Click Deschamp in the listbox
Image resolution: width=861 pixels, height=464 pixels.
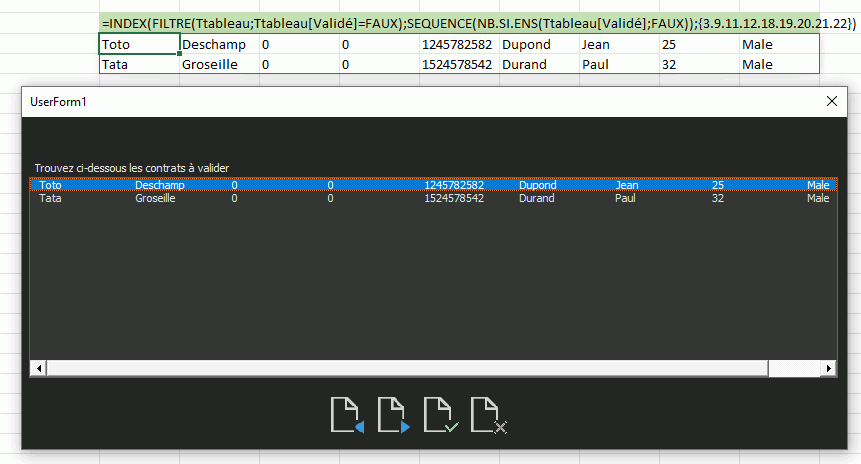pos(160,185)
